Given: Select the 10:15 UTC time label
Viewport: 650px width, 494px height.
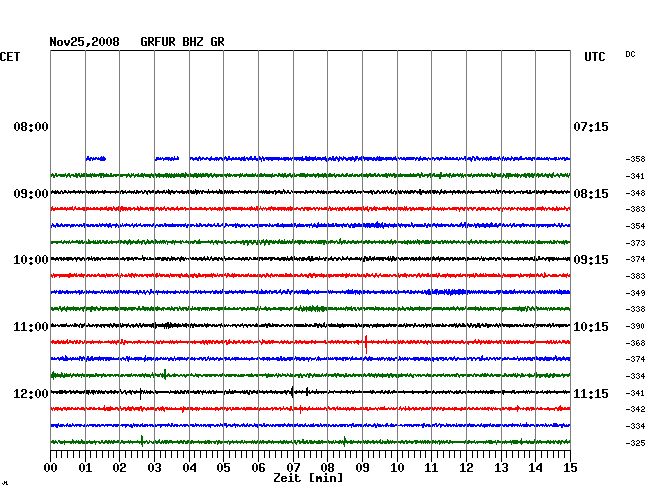Looking at the screenshot, I should [591, 327].
